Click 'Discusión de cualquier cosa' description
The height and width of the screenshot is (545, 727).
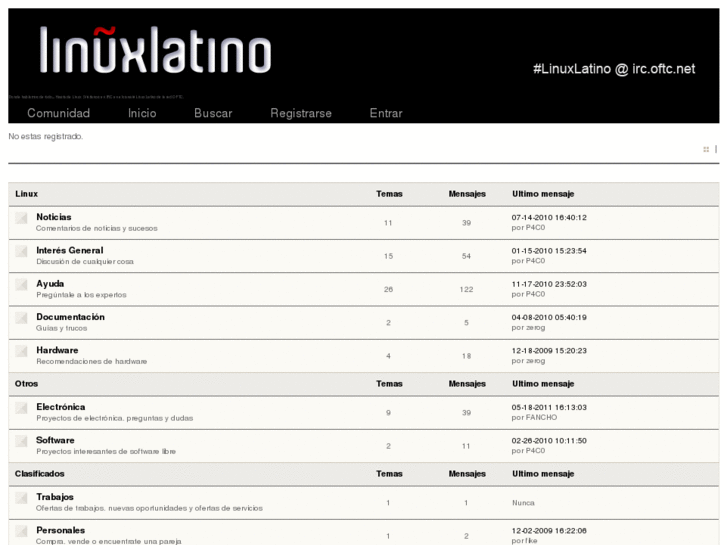(85, 262)
